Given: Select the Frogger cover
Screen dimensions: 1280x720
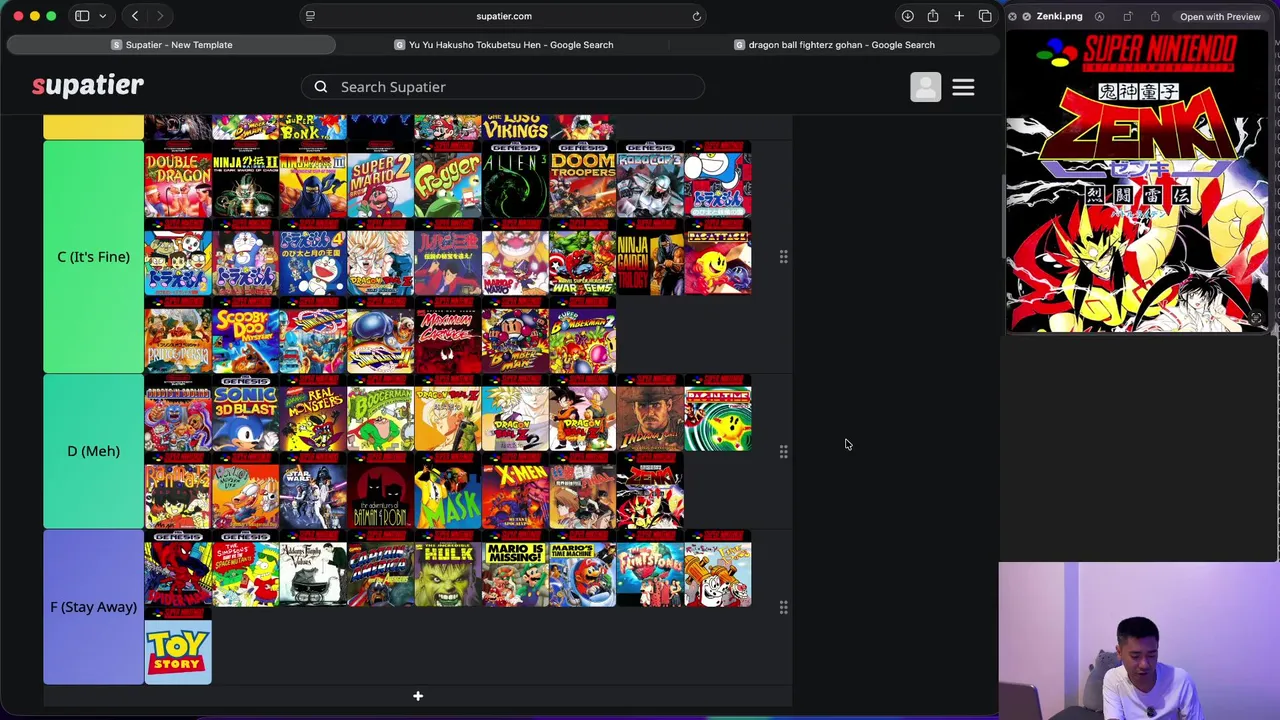Looking at the screenshot, I should (448, 180).
